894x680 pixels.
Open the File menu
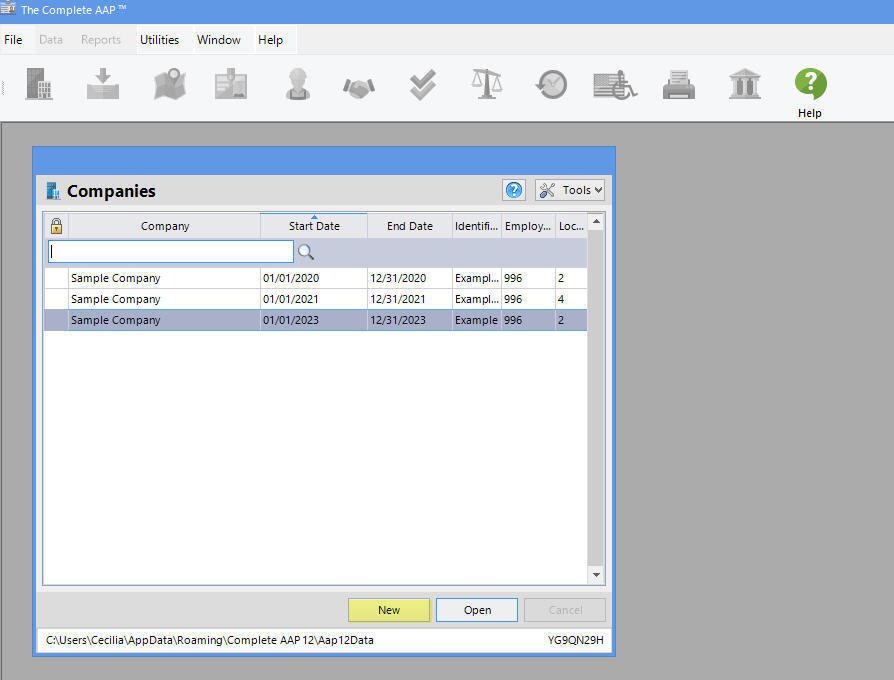point(13,40)
